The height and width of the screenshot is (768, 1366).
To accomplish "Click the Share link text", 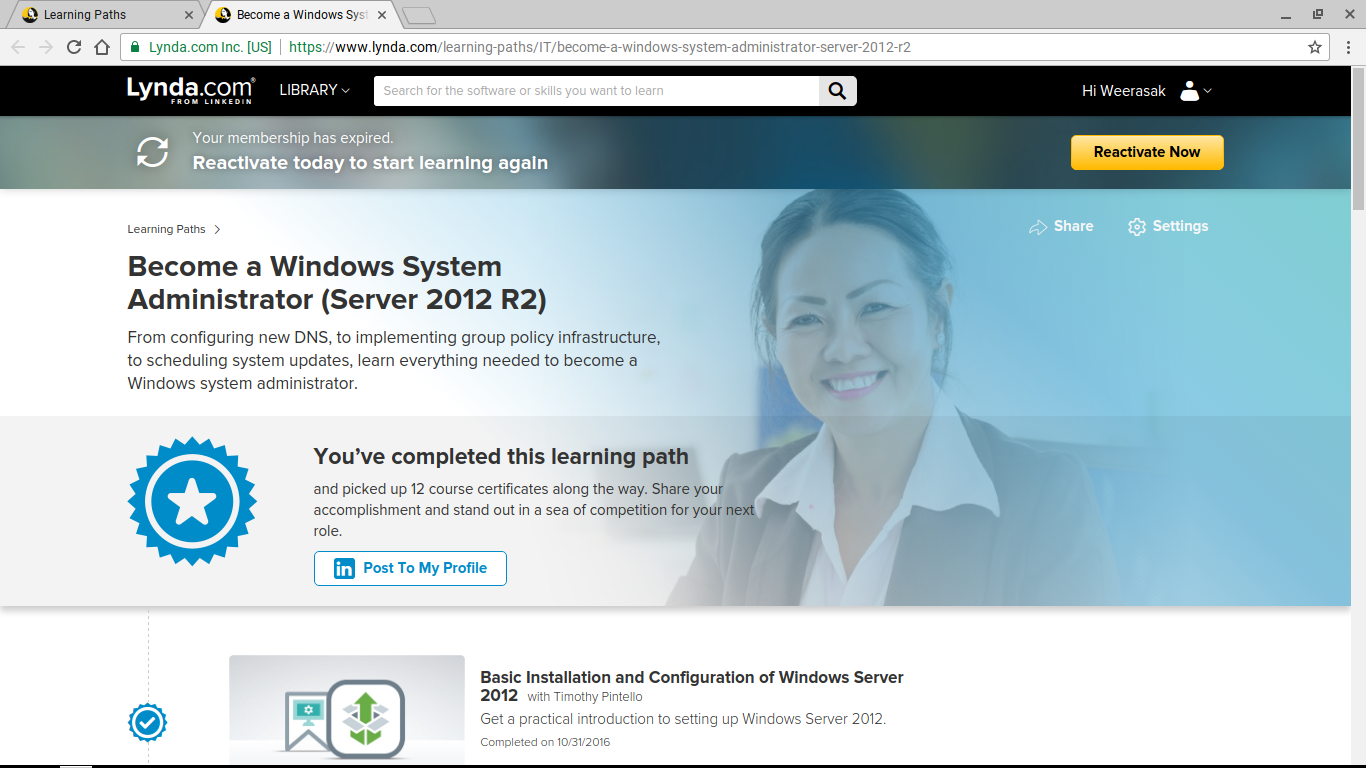I will [x=1073, y=226].
